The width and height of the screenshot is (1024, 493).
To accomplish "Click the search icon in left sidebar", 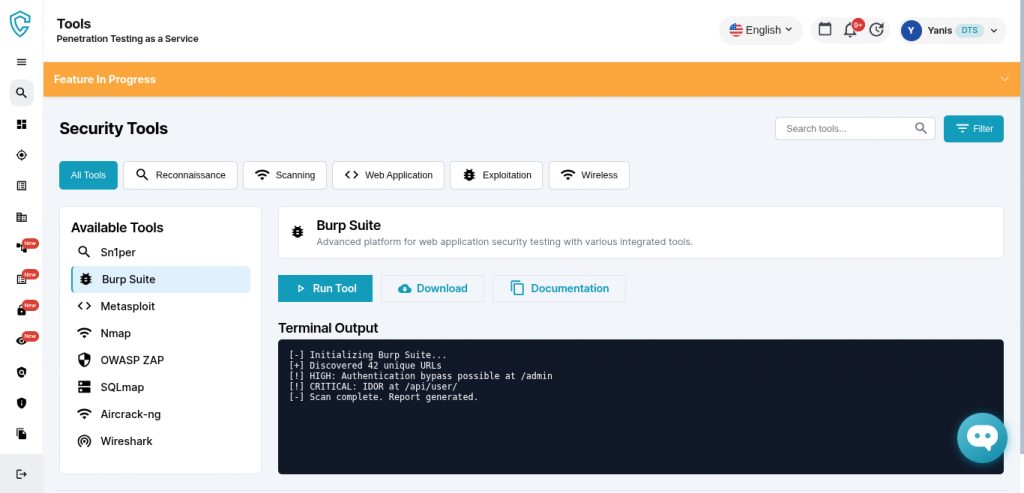I will tap(22, 93).
